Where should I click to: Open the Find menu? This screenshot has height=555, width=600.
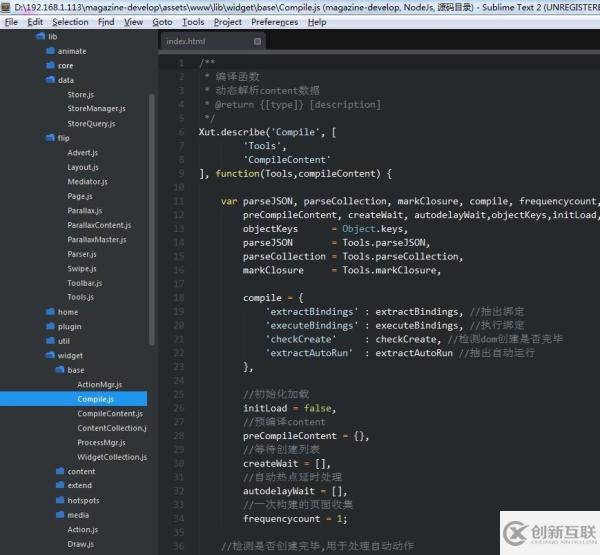[x=106, y=22]
